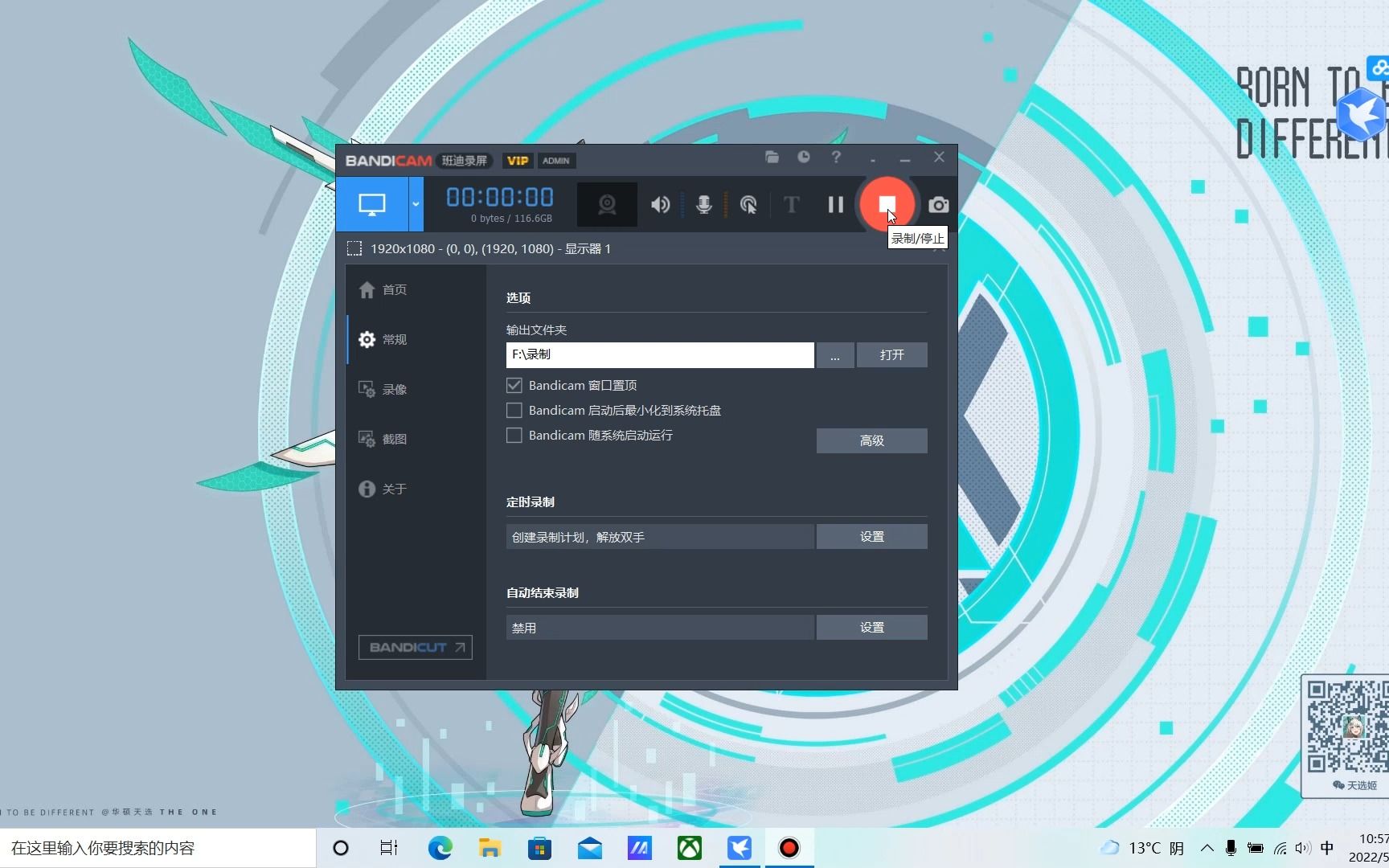The width and height of the screenshot is (1389, 868).
Task: Open output folder icon in title bar
Action: (x=772, y=158)
